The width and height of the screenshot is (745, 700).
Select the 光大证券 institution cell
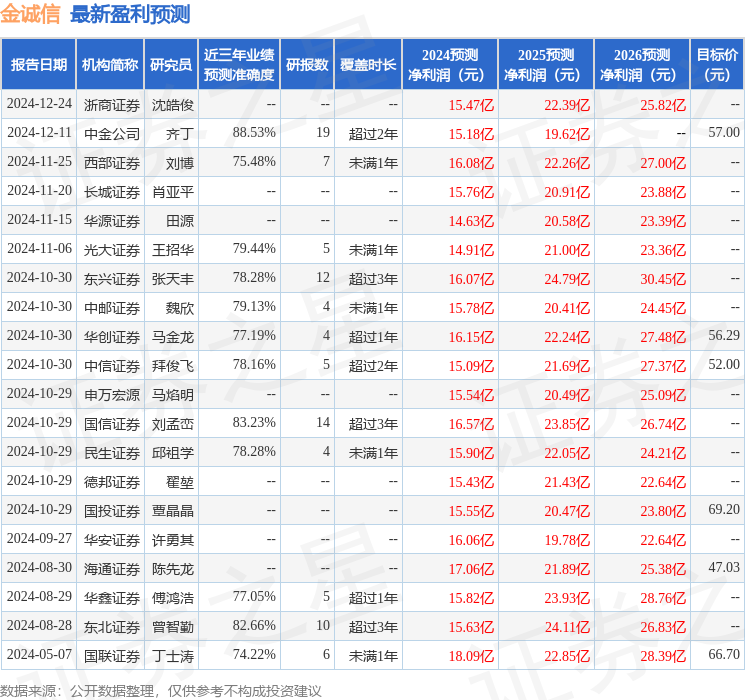click(x=112, y=249)
